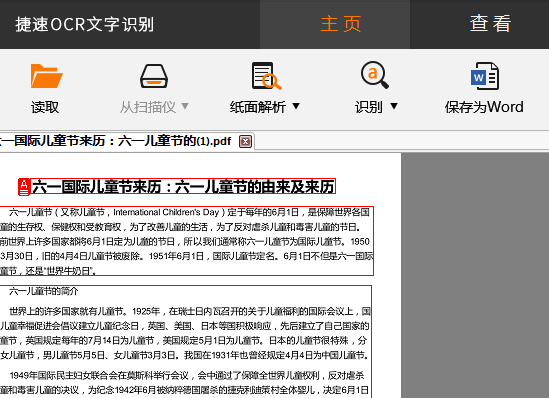Viewport: 549px width, 398px height.
Task: Click the 纸面解析 page analysis icon
Action: [266, 76]
